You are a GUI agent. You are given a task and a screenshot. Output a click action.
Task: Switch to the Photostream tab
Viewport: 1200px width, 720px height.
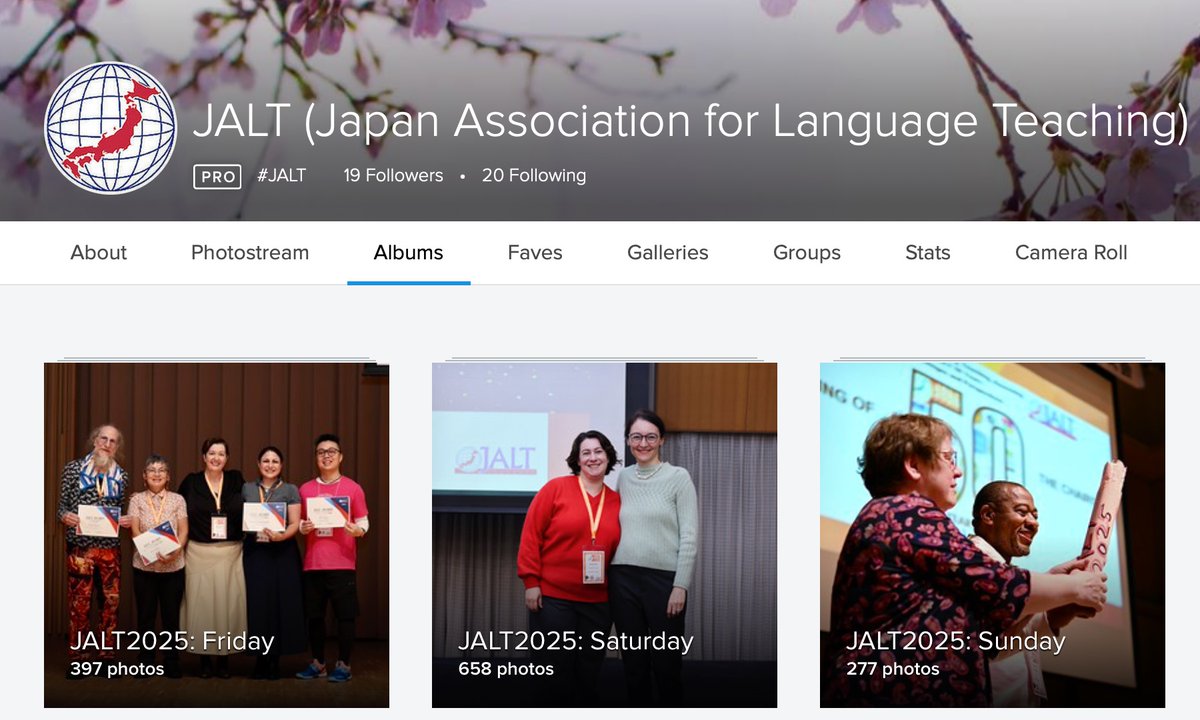(x=250, y=253)
